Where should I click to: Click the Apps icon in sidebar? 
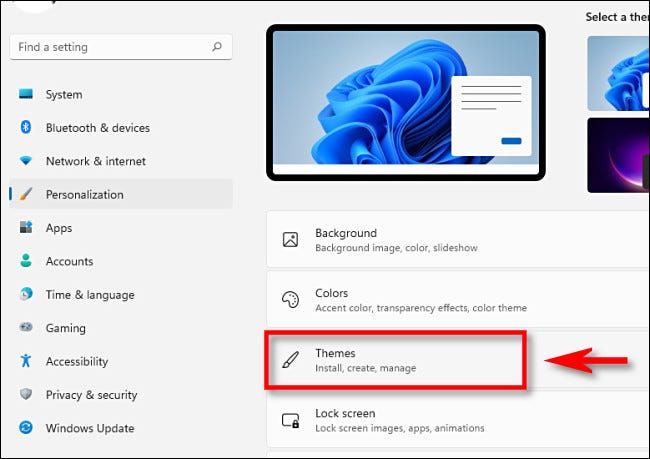(x=26, y=227)
